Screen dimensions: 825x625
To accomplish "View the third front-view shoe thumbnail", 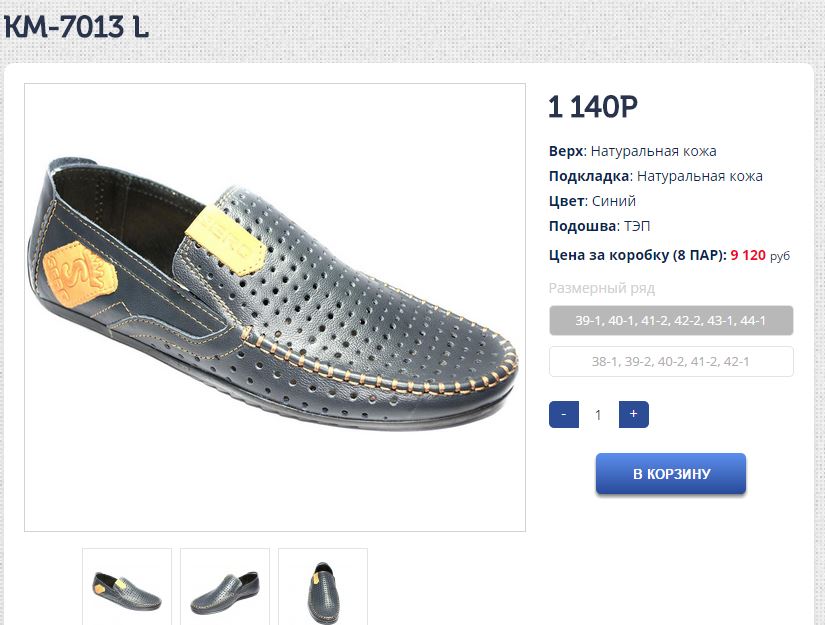I will (x=323, y=587).
